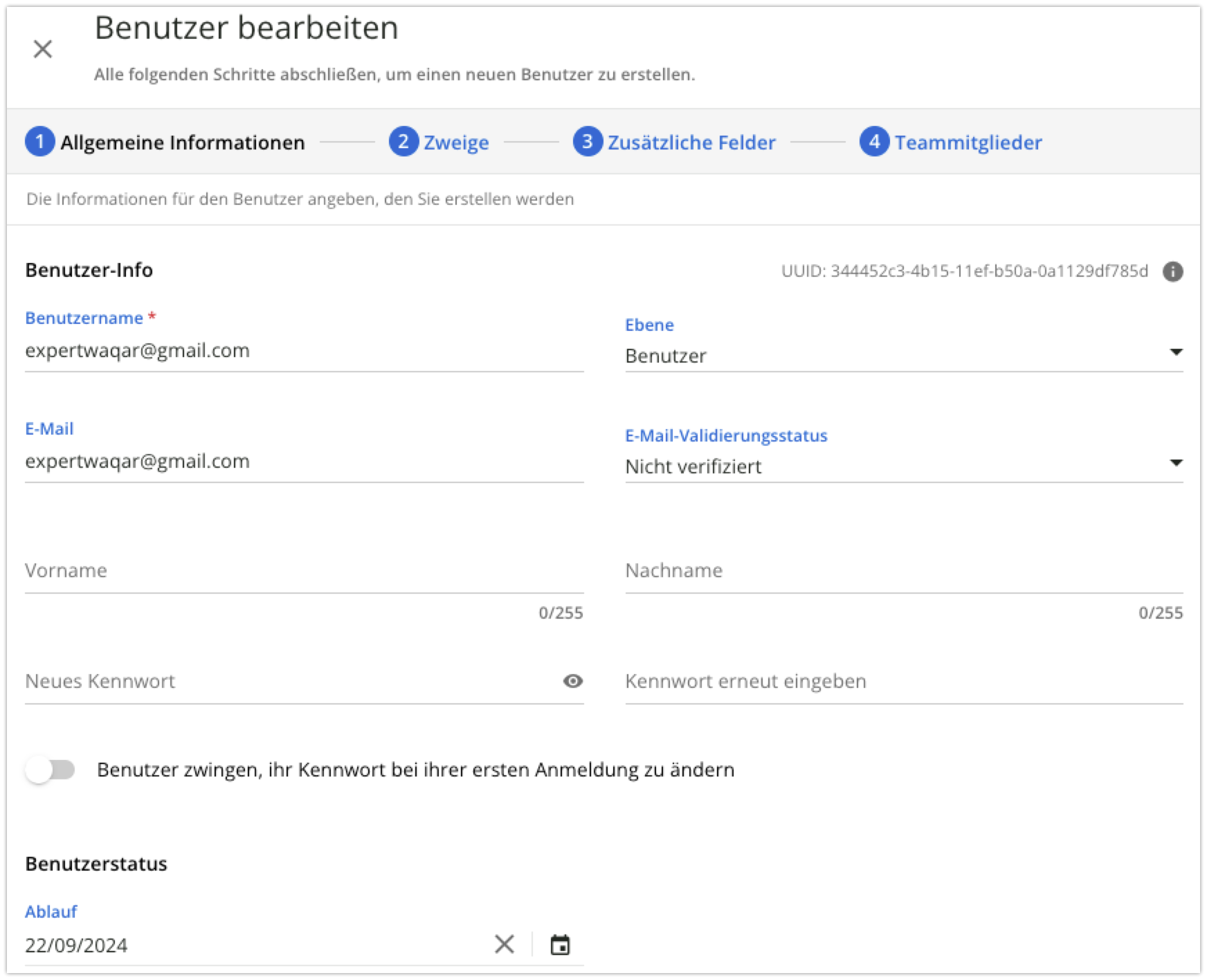Open the Ebene dropdown

pos(893,356)
